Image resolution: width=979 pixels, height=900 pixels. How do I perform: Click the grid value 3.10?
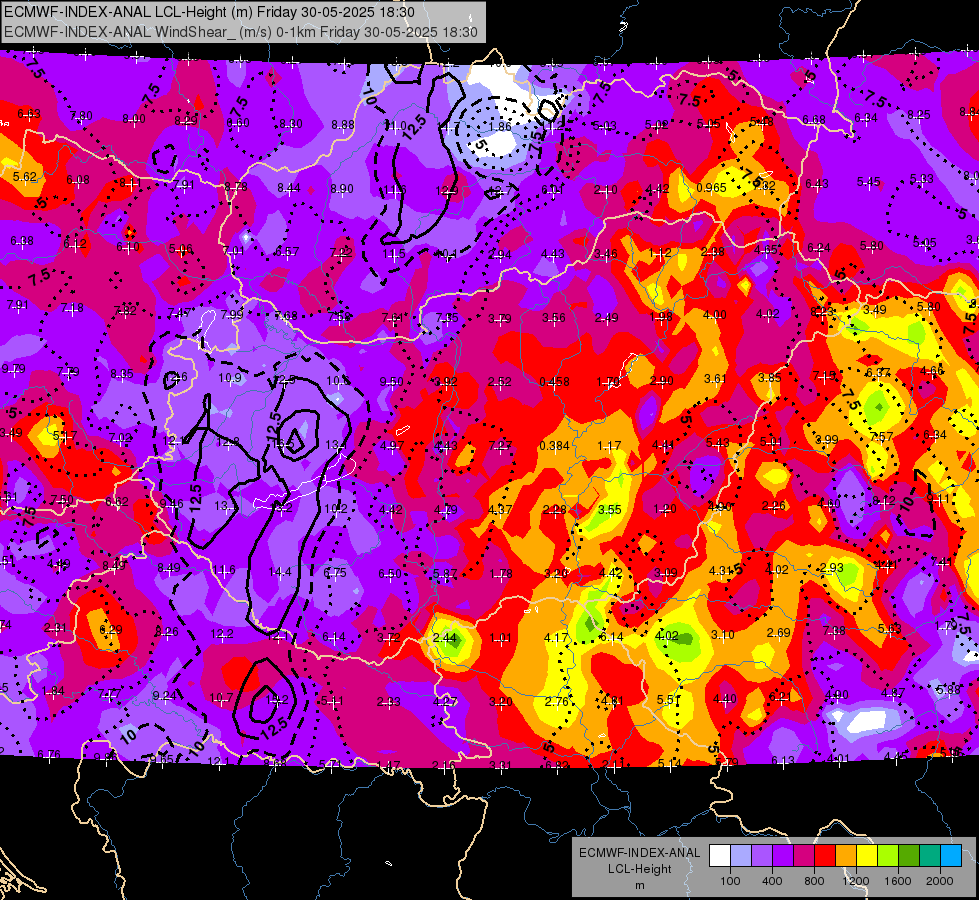coord(723,635)
